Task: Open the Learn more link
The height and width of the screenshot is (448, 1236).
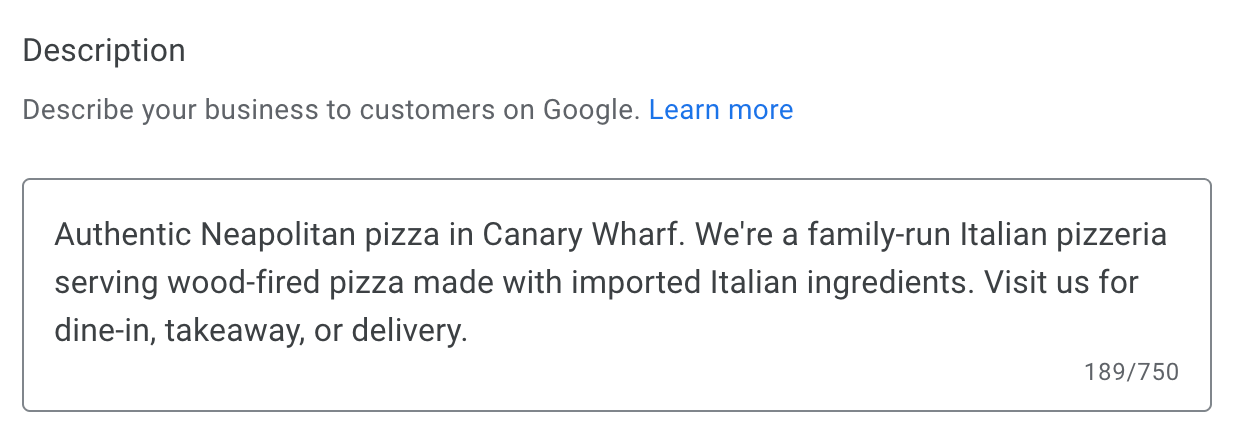Action: click(720, 110)
